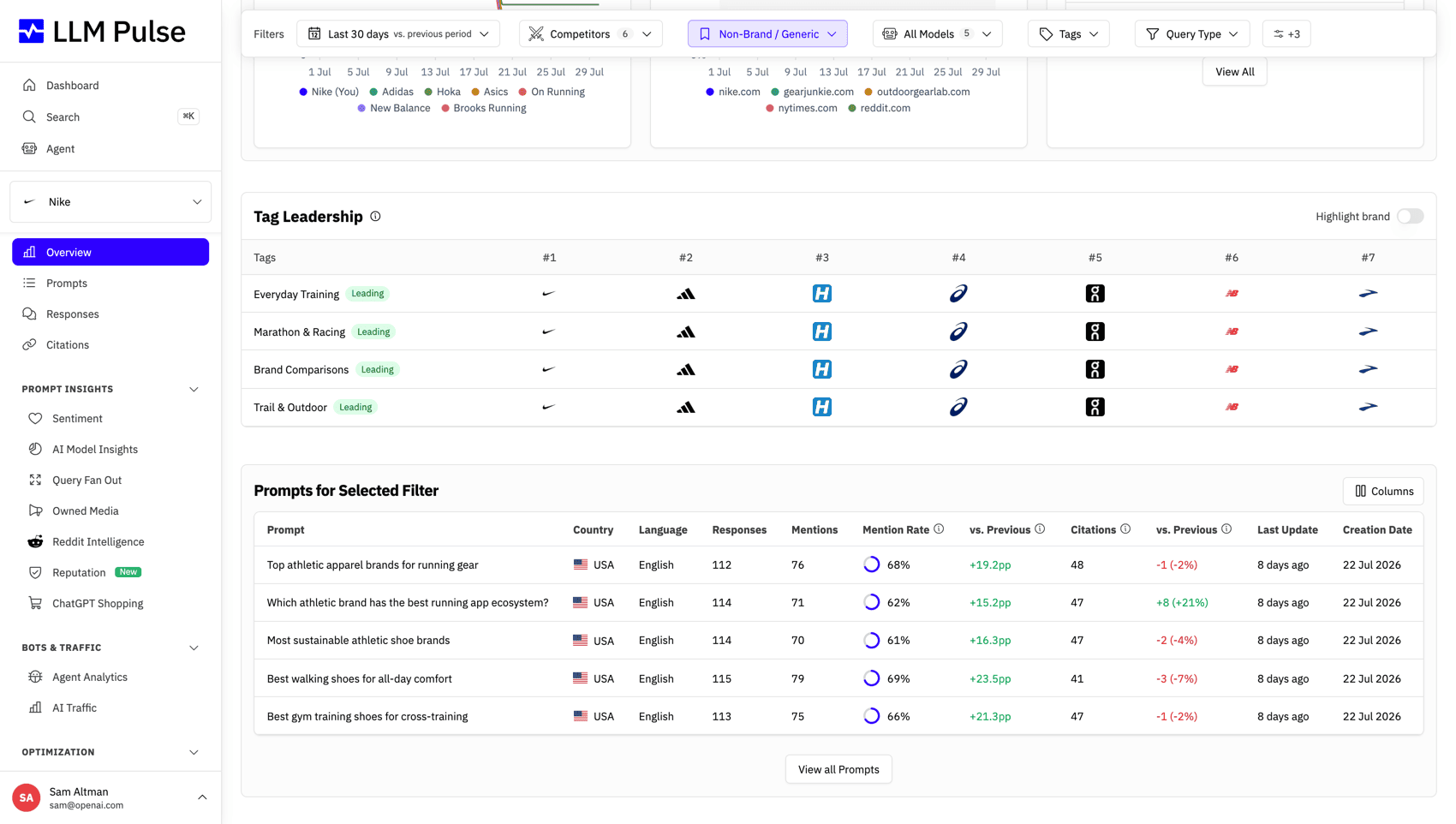Click mention rate ring showing 68%
Screen dimensions: 1456x824
(872, 564)
